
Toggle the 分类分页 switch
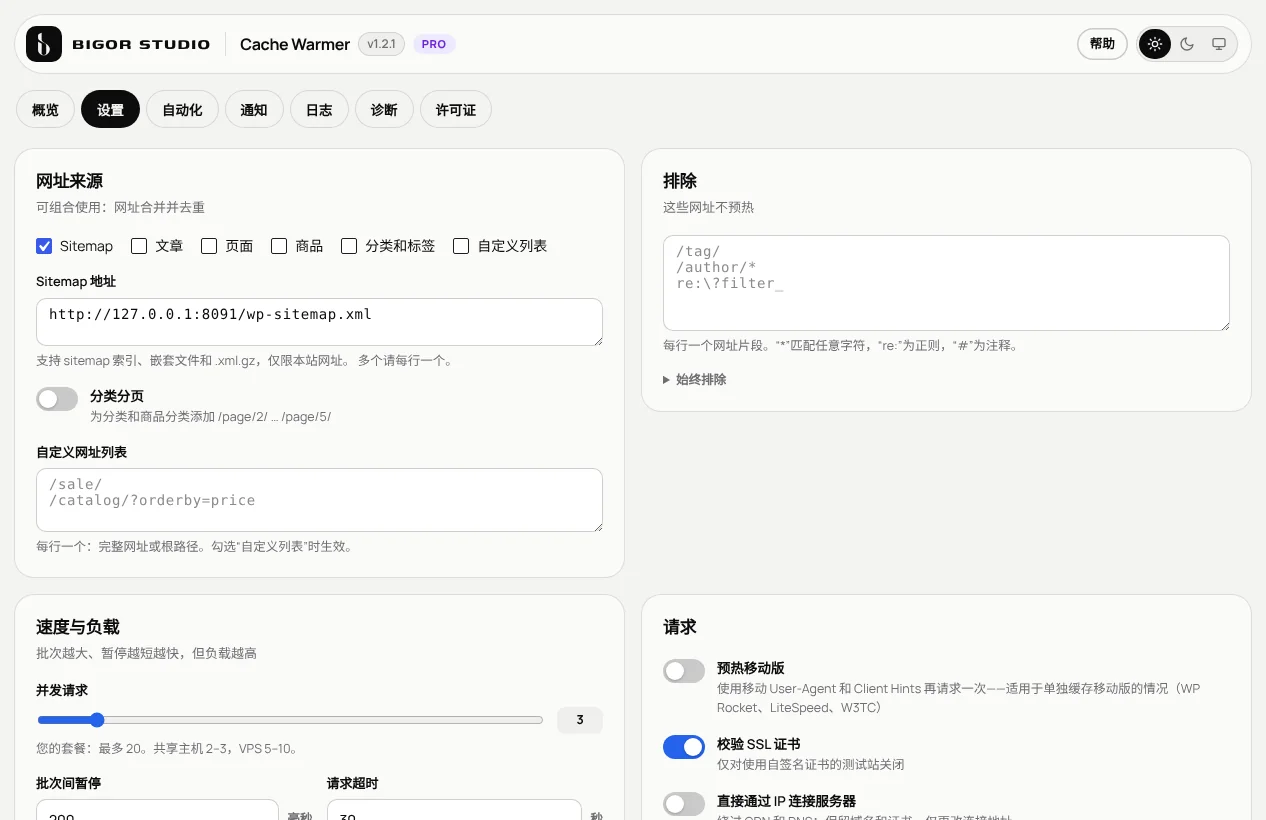pos(57,399)
